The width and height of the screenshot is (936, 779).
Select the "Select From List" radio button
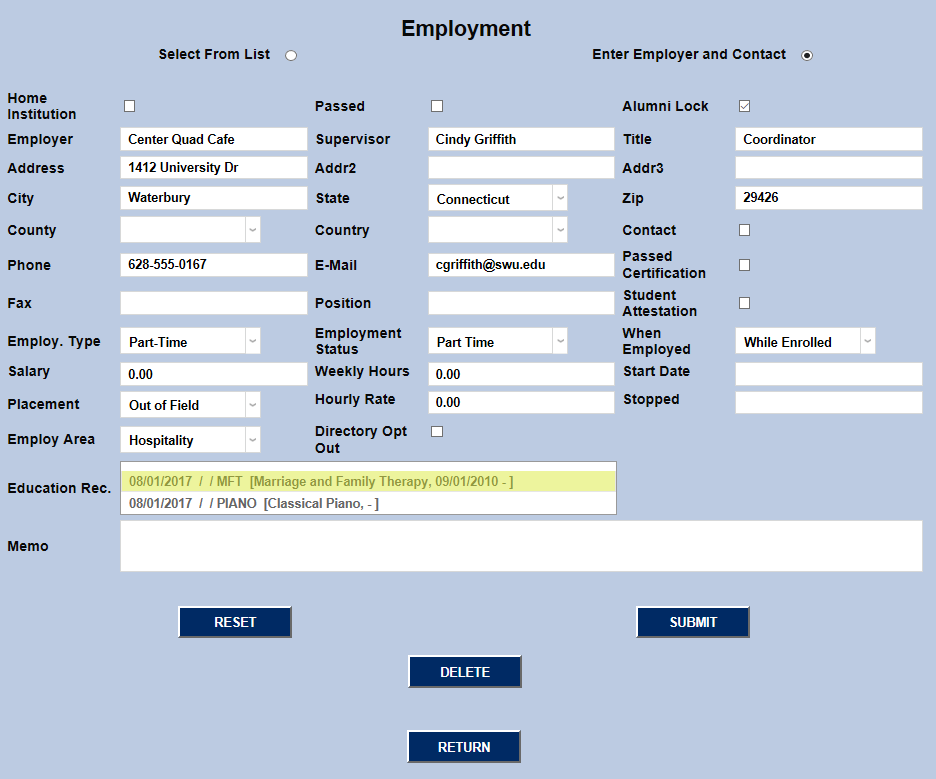point(290,56)
